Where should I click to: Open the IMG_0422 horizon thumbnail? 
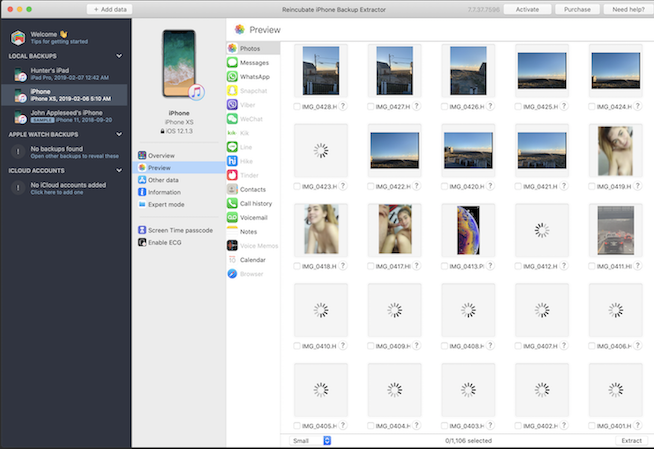click(x=395, y=151)
